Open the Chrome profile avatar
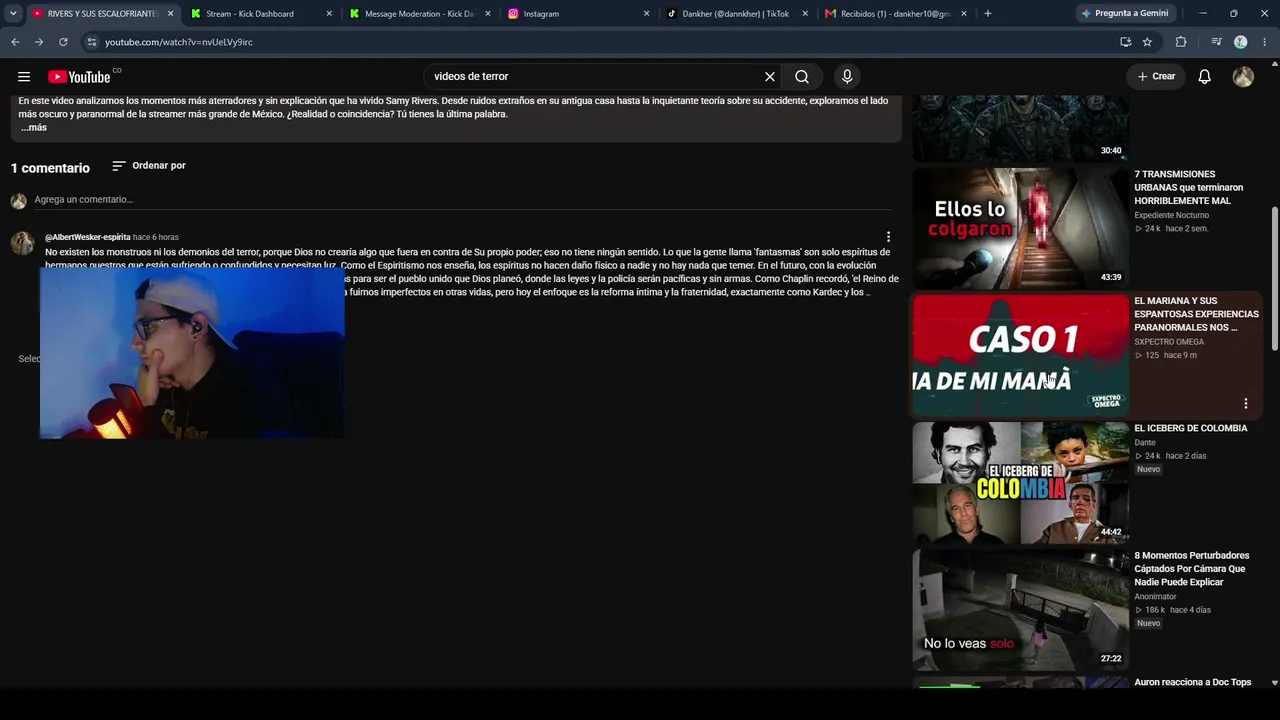 point(1241,42)
